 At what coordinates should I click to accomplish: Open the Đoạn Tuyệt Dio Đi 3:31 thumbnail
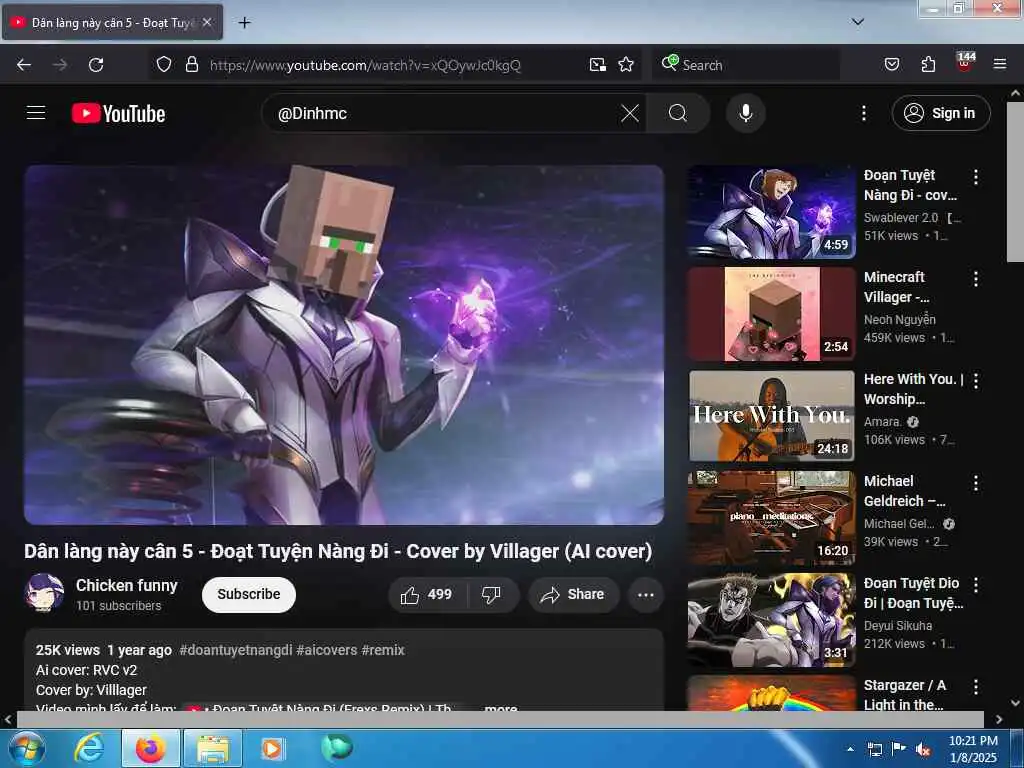coord(772,620)
